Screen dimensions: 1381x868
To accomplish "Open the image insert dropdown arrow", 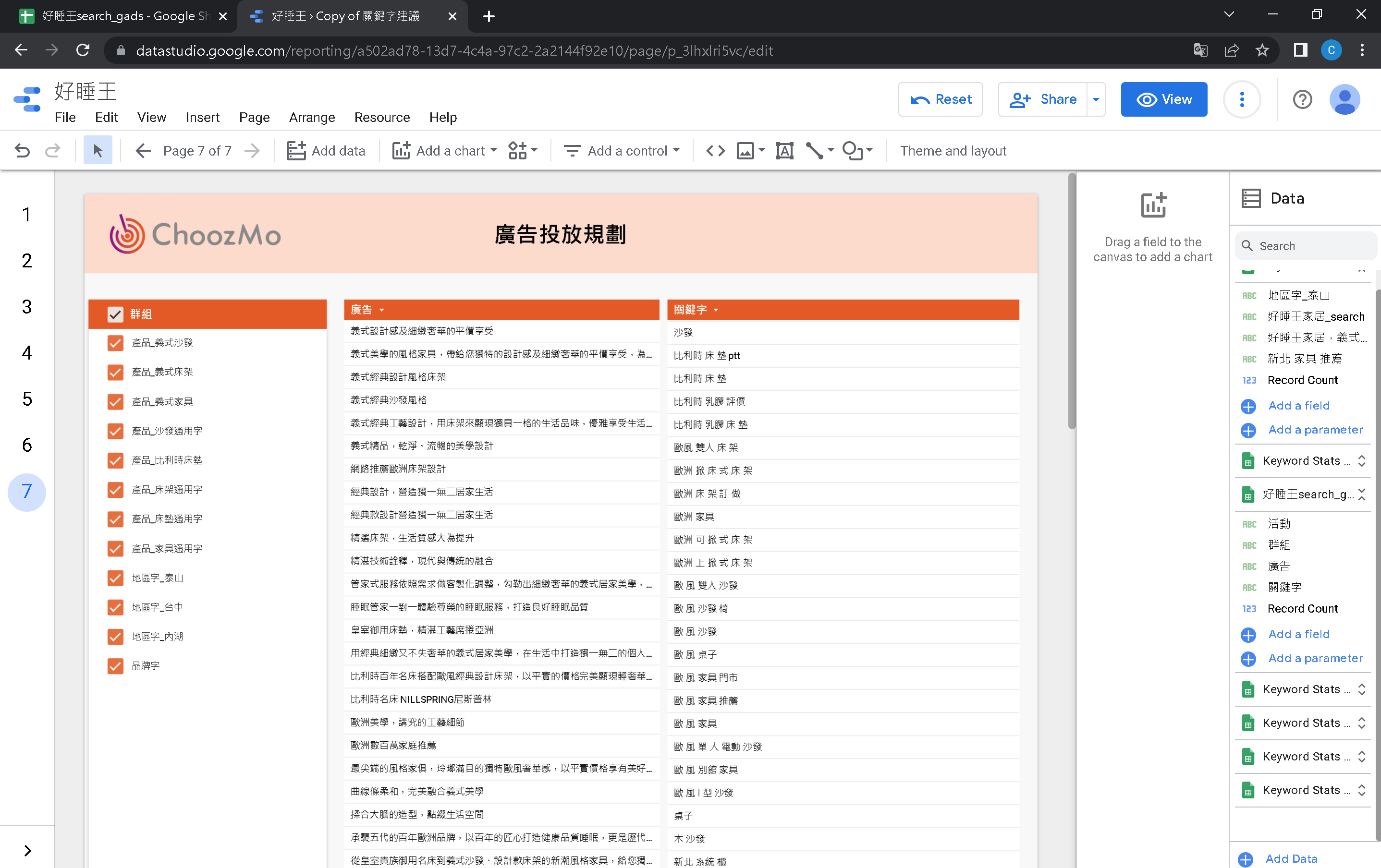I will [x=762, y=151].
